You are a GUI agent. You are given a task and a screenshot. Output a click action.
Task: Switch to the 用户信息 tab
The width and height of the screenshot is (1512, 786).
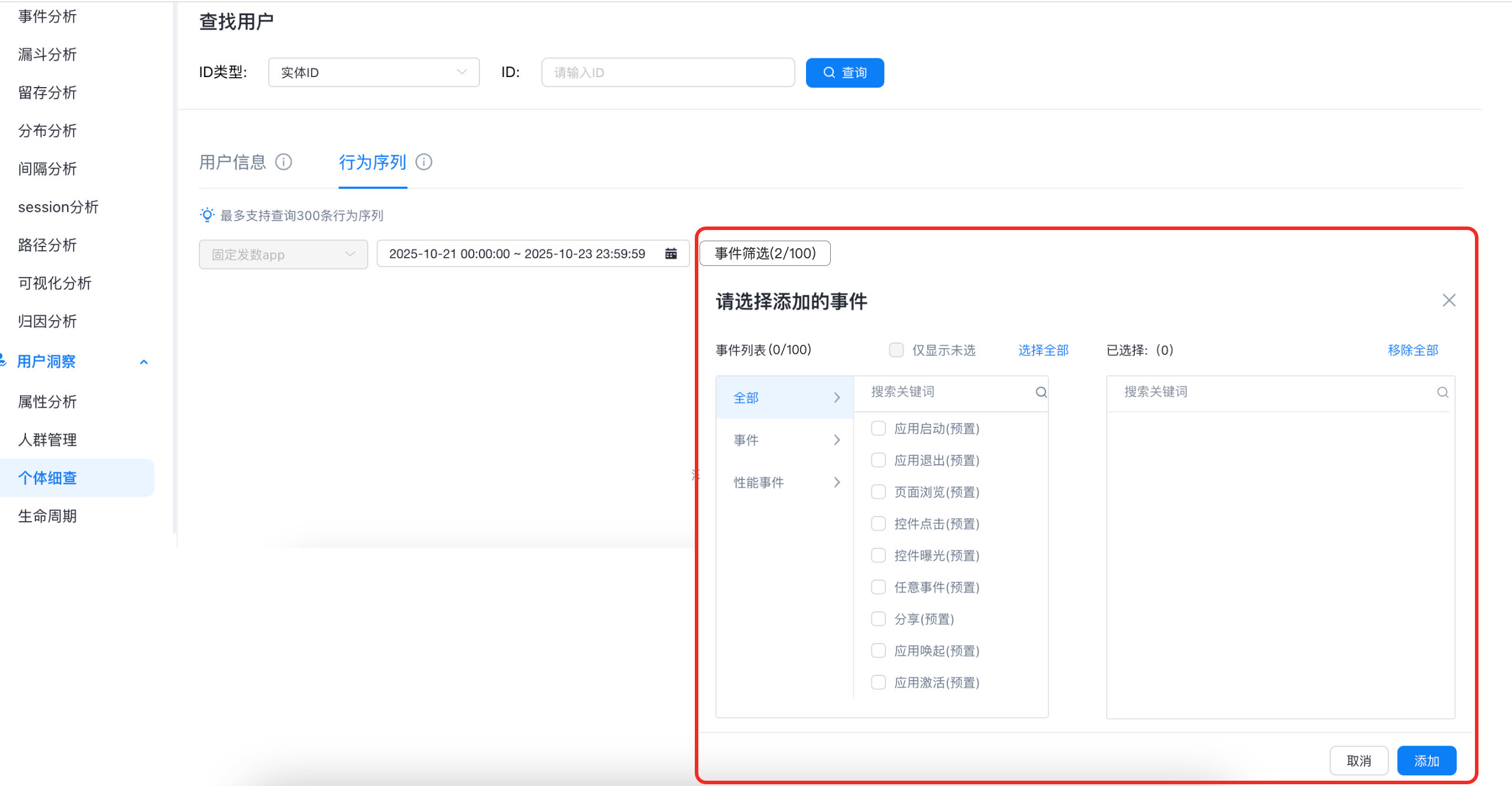click(233, 162)
